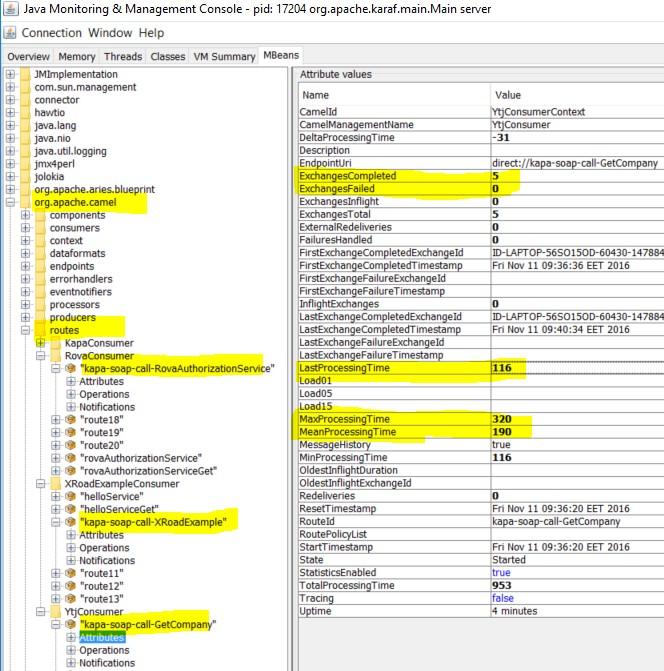Collapse the RovaConsumer node
664x671 pixels.
41,356
